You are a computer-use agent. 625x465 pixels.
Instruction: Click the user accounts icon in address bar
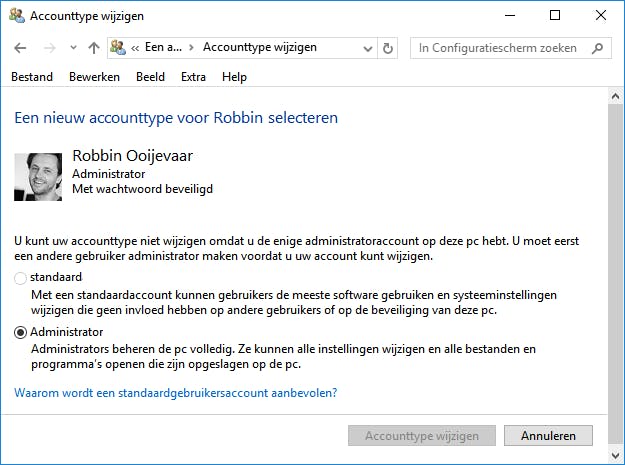(118, 48)
